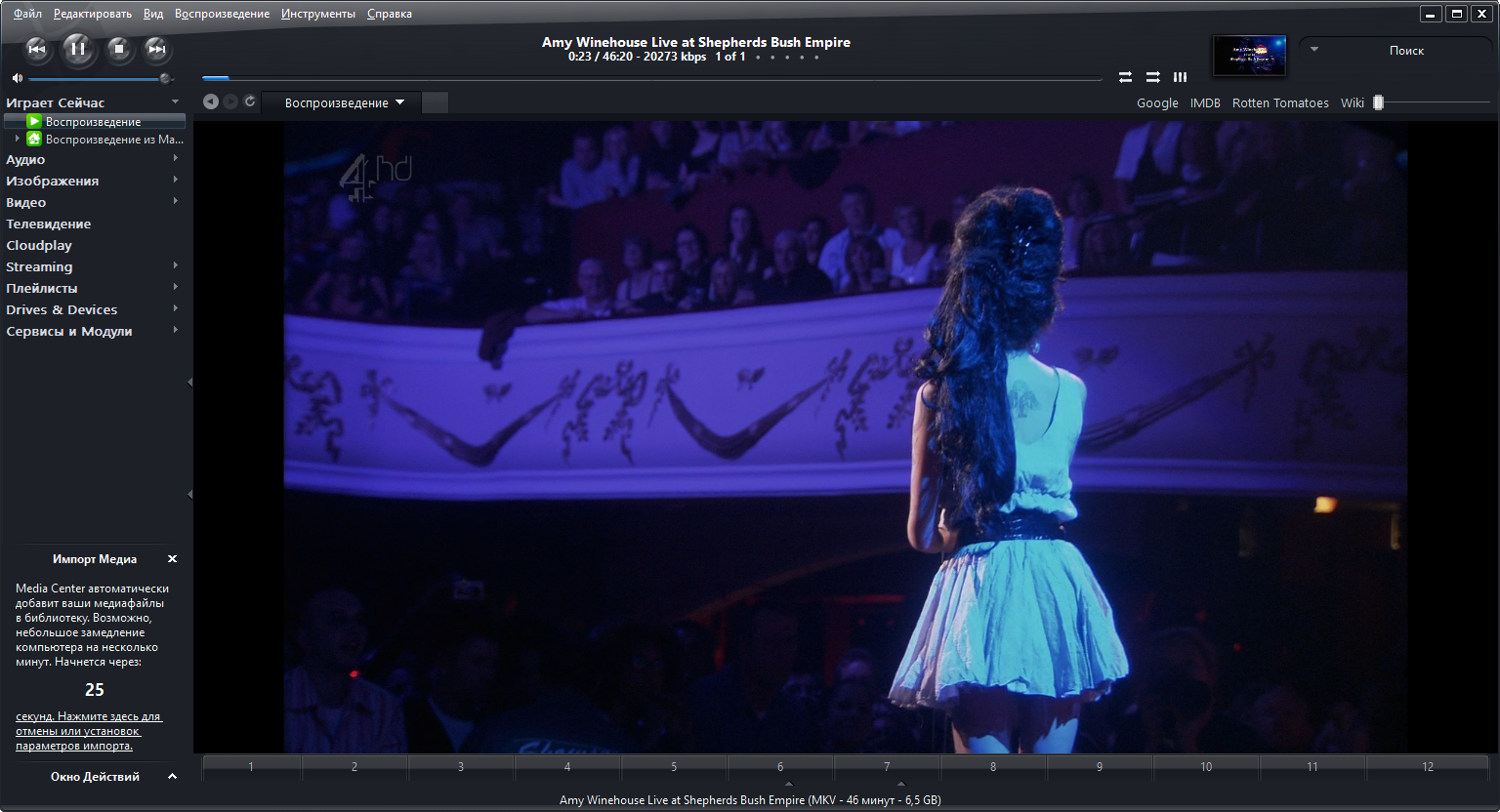Open the Воспроизведение view tab dropdown
This screenshot has height=812, width=1500.
tap(400, 102)
